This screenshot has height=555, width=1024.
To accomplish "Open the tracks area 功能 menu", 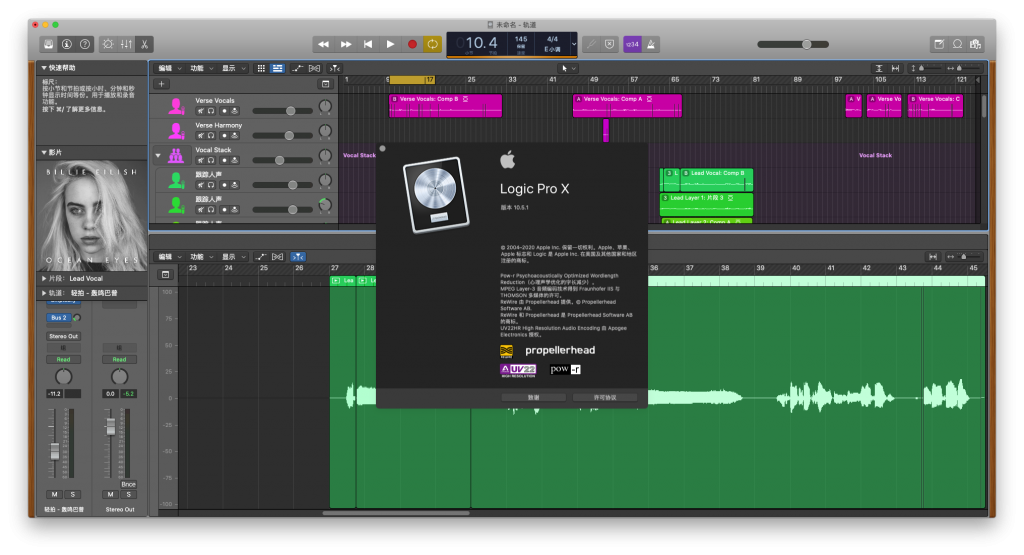I will point(201,69).
